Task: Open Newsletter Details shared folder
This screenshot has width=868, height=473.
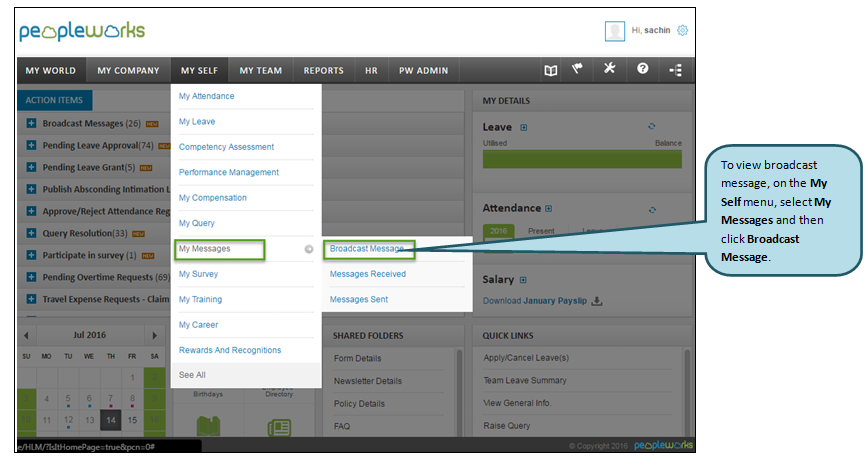Action: pos(368,381)
